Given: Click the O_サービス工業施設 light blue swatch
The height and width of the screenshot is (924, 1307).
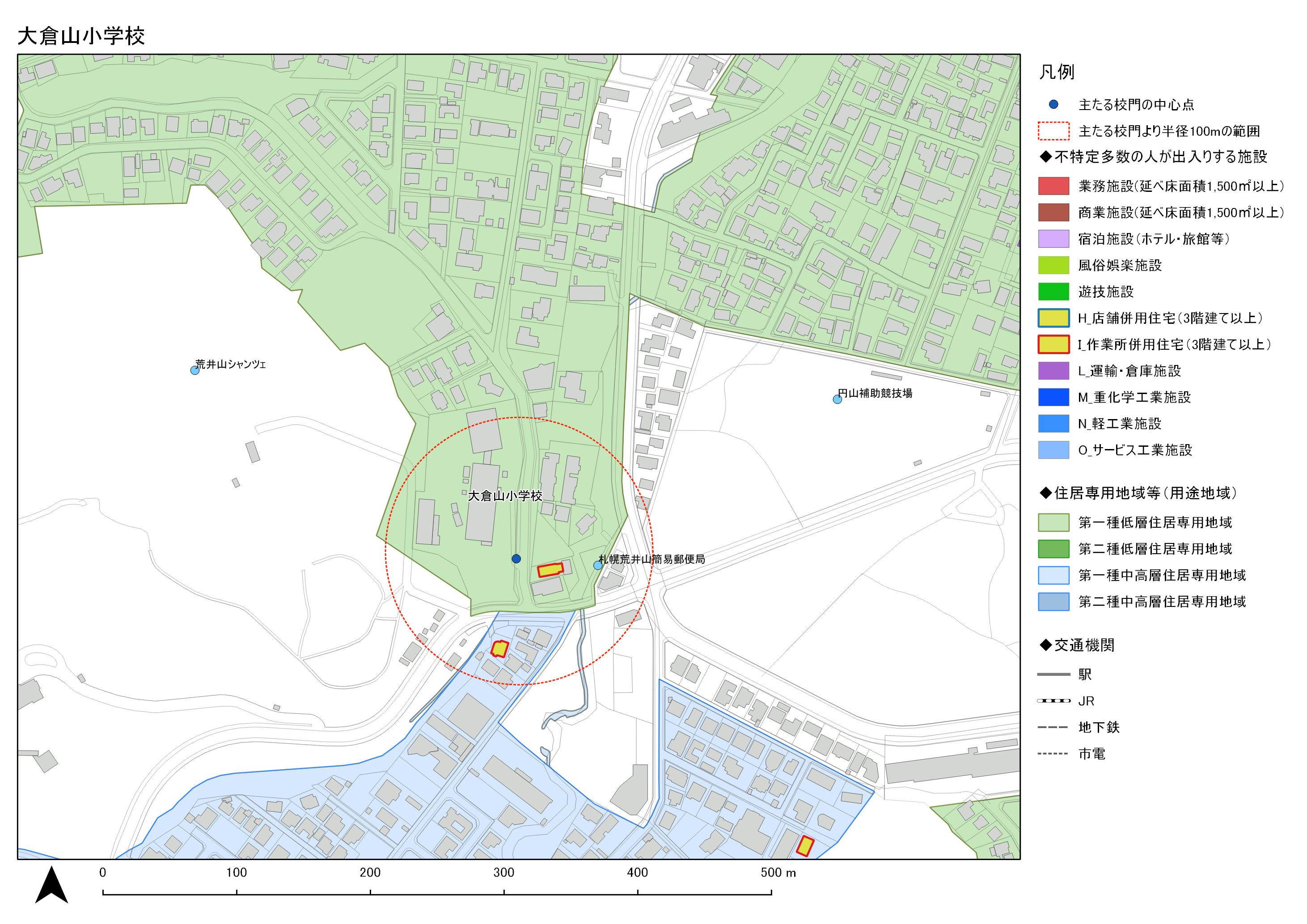Looking at the screenshot, I should pyautogui.click(x=1053, y=450).
